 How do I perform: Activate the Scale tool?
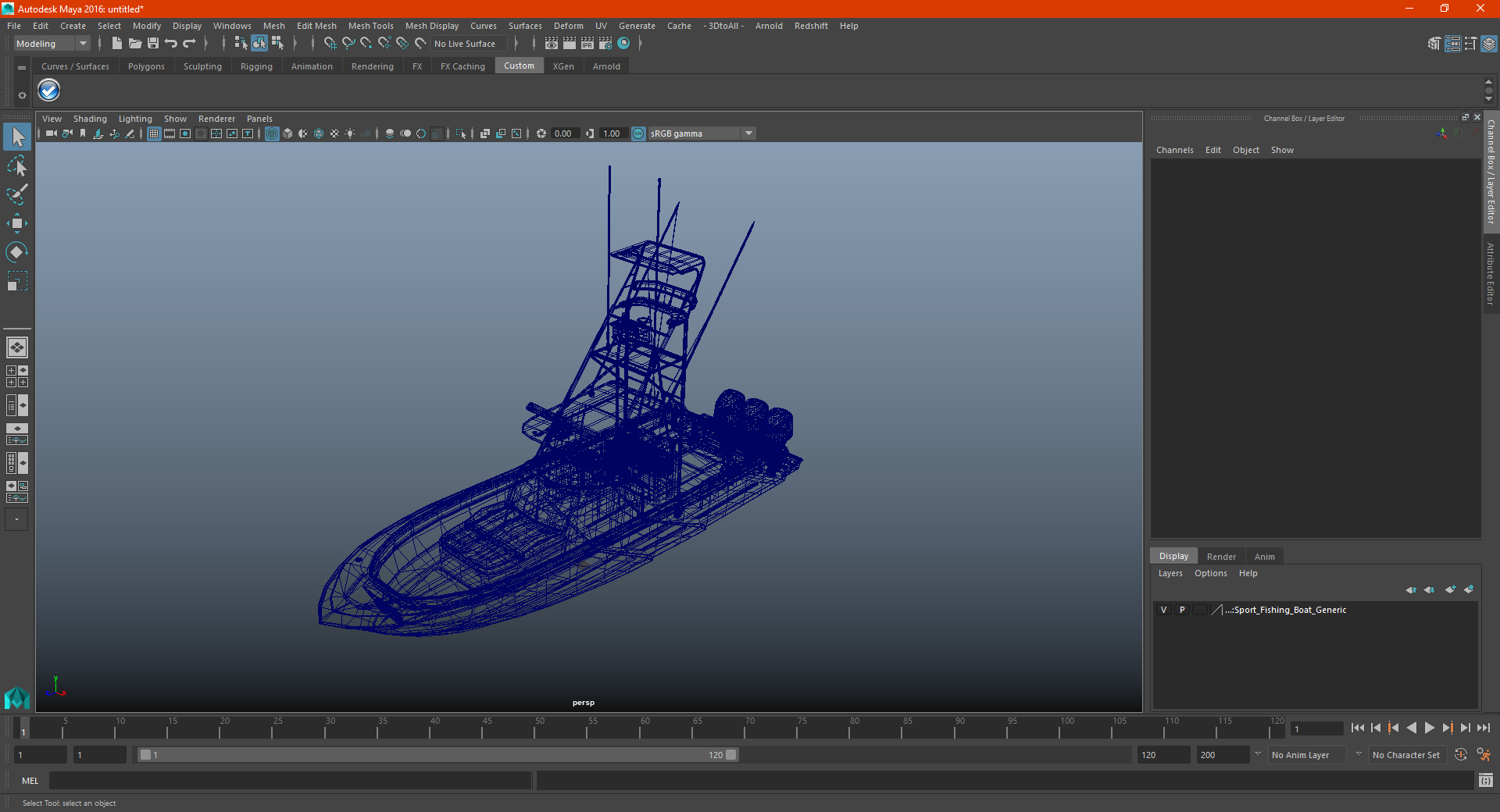tap(17, 280)
